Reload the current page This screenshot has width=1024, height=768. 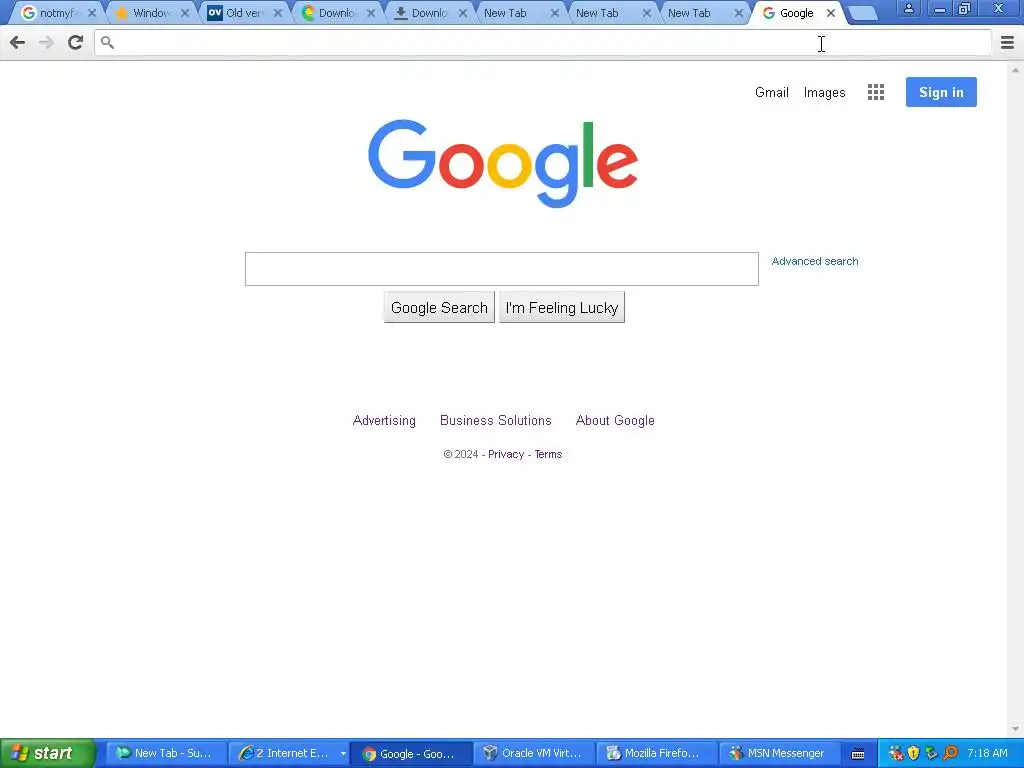point(75,43)
